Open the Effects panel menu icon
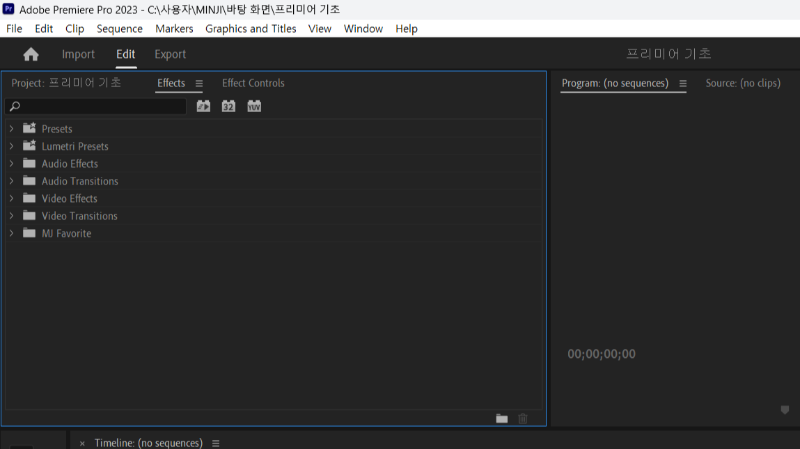 (x=199, y=84)
